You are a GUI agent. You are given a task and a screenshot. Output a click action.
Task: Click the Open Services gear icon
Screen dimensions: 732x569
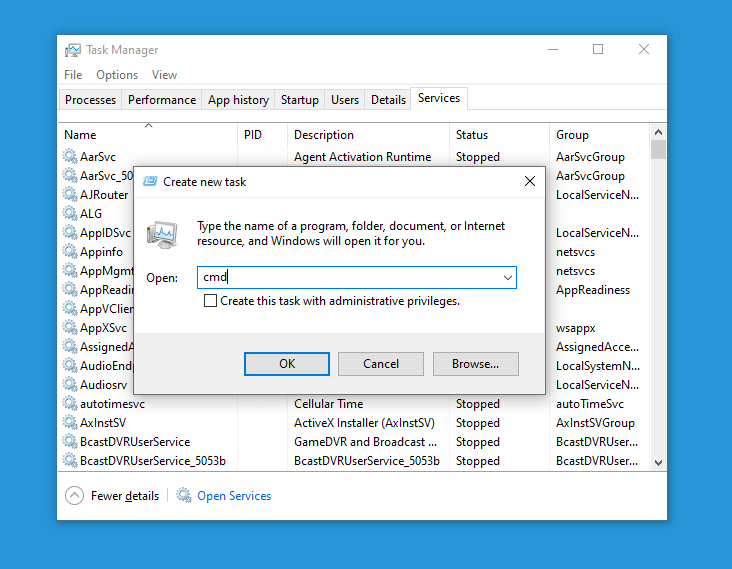point(184,495)
